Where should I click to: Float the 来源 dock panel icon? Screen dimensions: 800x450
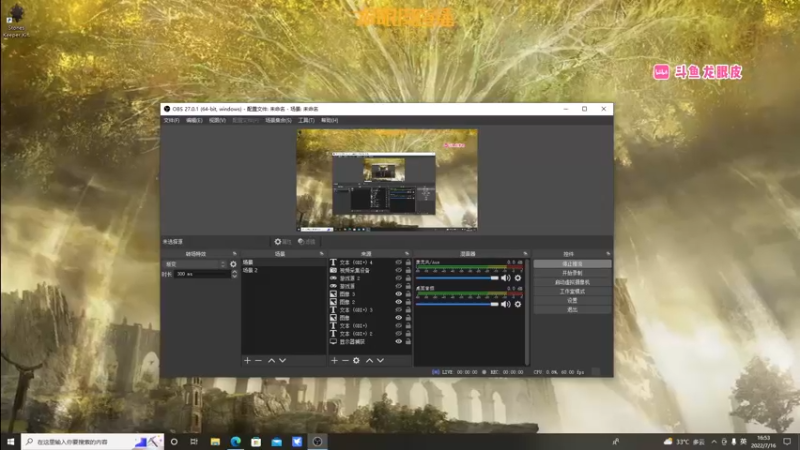coord(407,254)
